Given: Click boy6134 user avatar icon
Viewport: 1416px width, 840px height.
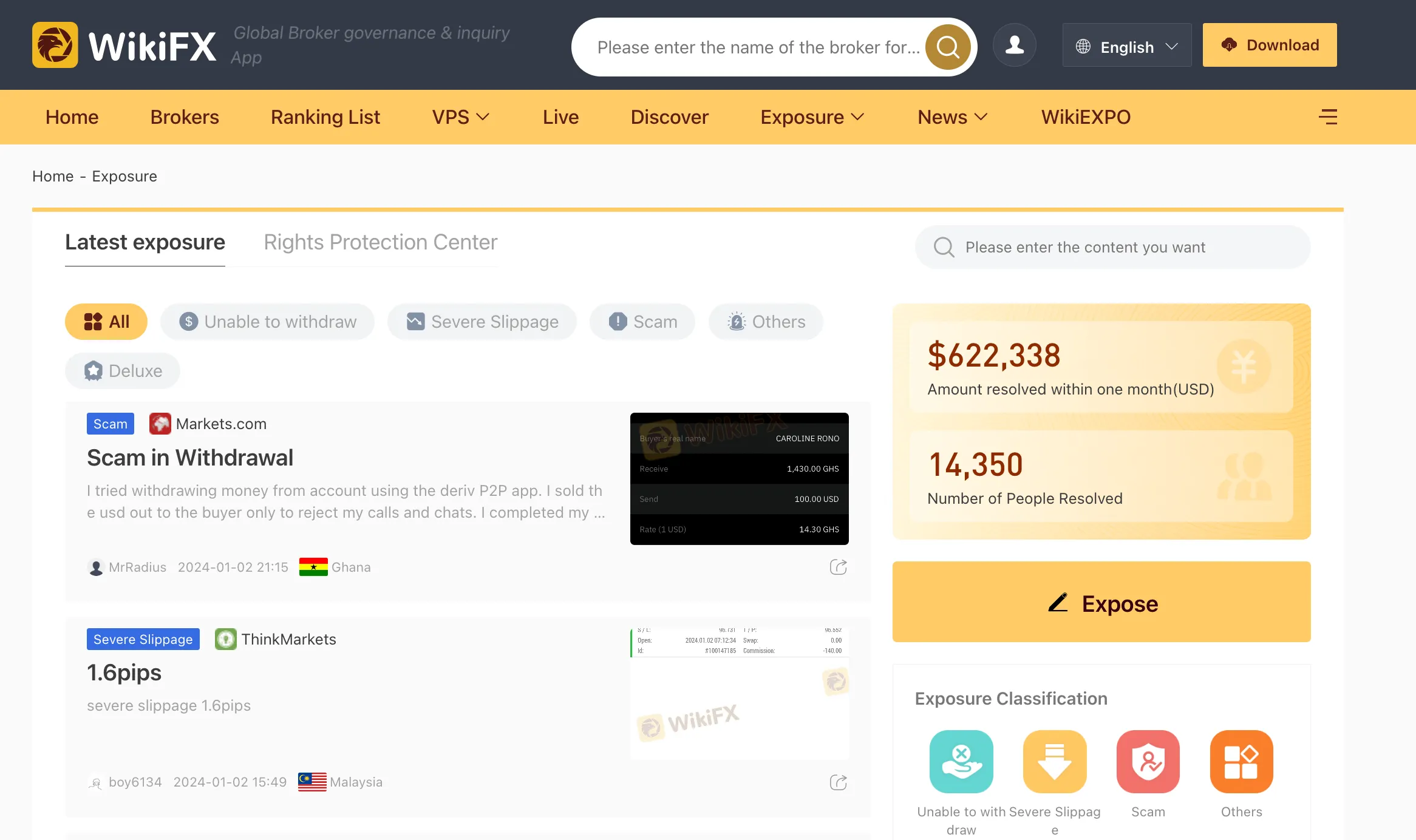Looking at the screenshot, I should coord(95,783).
